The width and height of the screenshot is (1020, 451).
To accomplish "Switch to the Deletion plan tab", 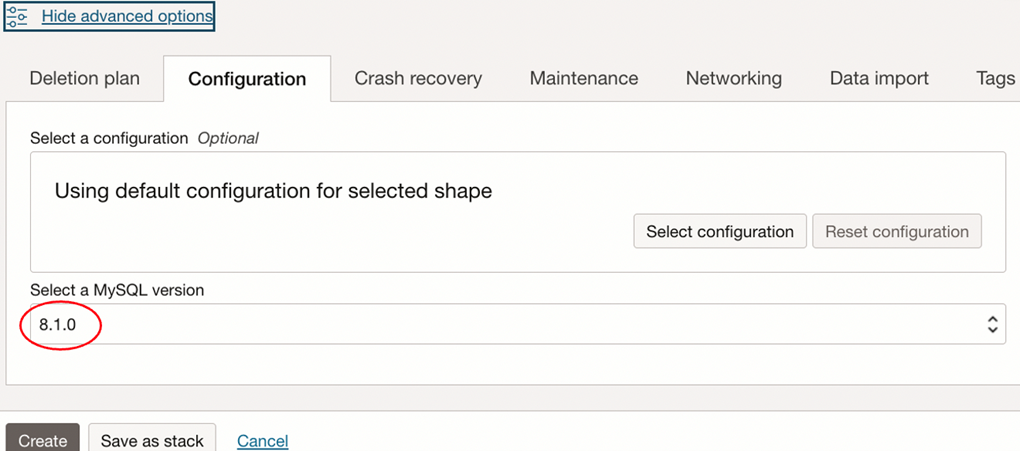I will click(x=85, y=78).
